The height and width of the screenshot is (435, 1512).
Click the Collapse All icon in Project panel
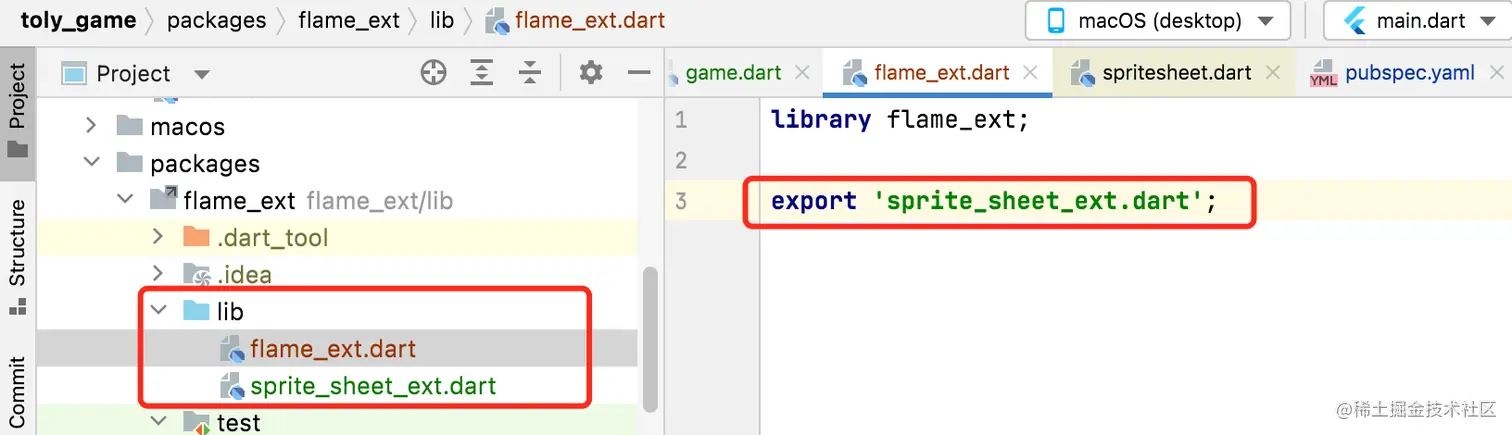pyautogui.click(x=530, y=72)
